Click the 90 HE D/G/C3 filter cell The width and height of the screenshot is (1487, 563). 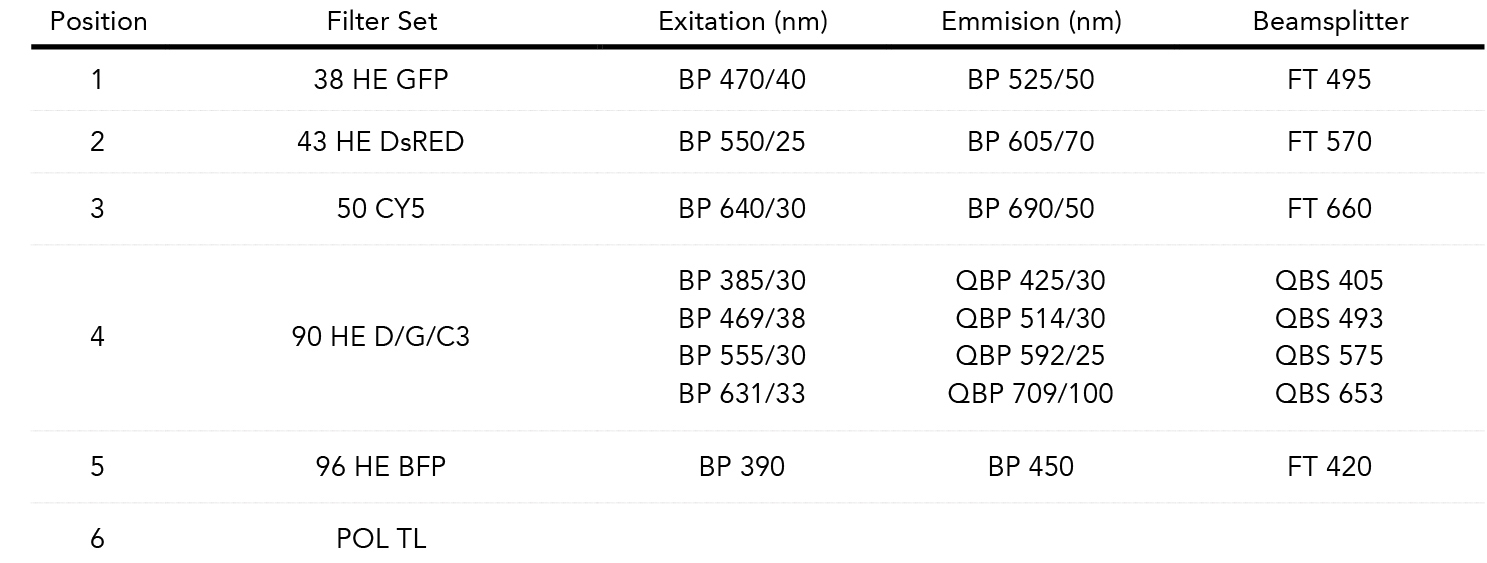coord(381,337)
